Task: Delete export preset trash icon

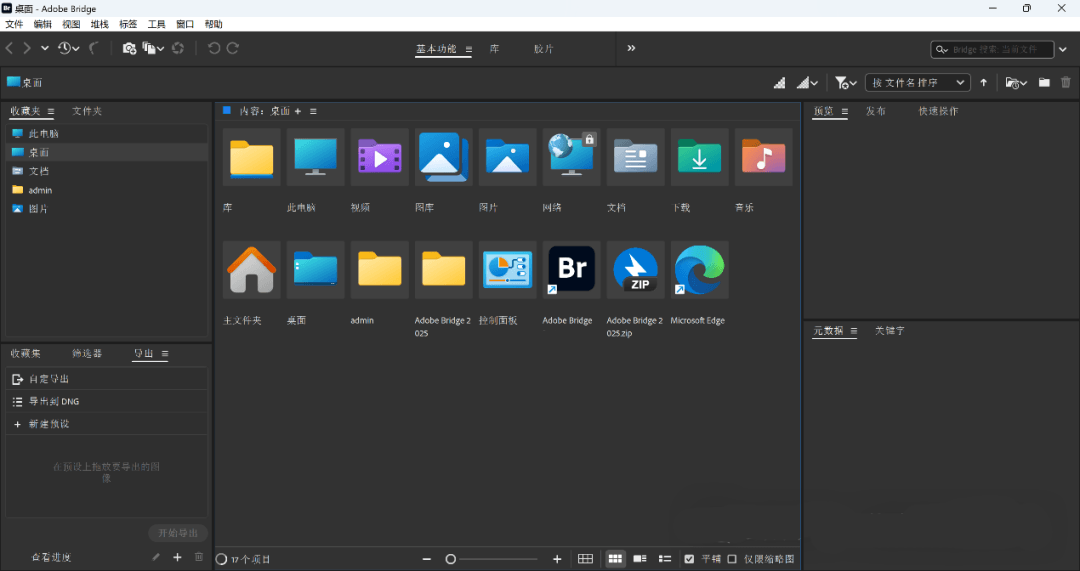Action: click(x=199, y=557)
